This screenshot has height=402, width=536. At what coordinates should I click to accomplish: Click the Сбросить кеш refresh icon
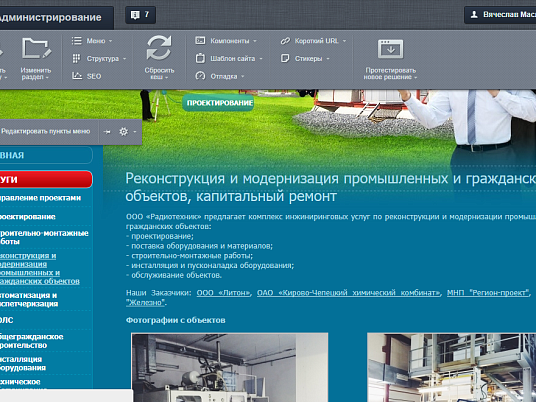pos(159,48)
